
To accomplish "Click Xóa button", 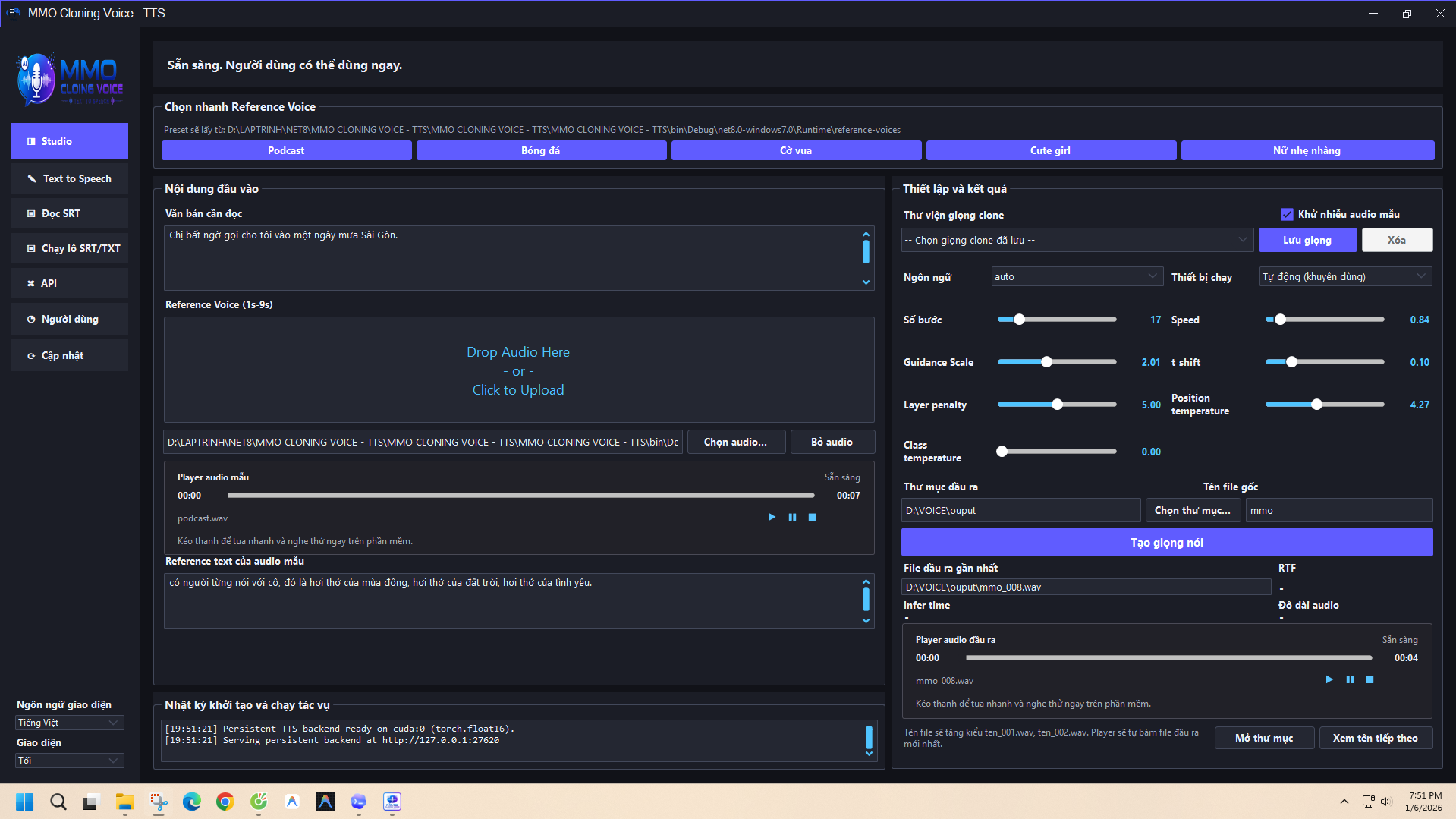I will 1397,240.
